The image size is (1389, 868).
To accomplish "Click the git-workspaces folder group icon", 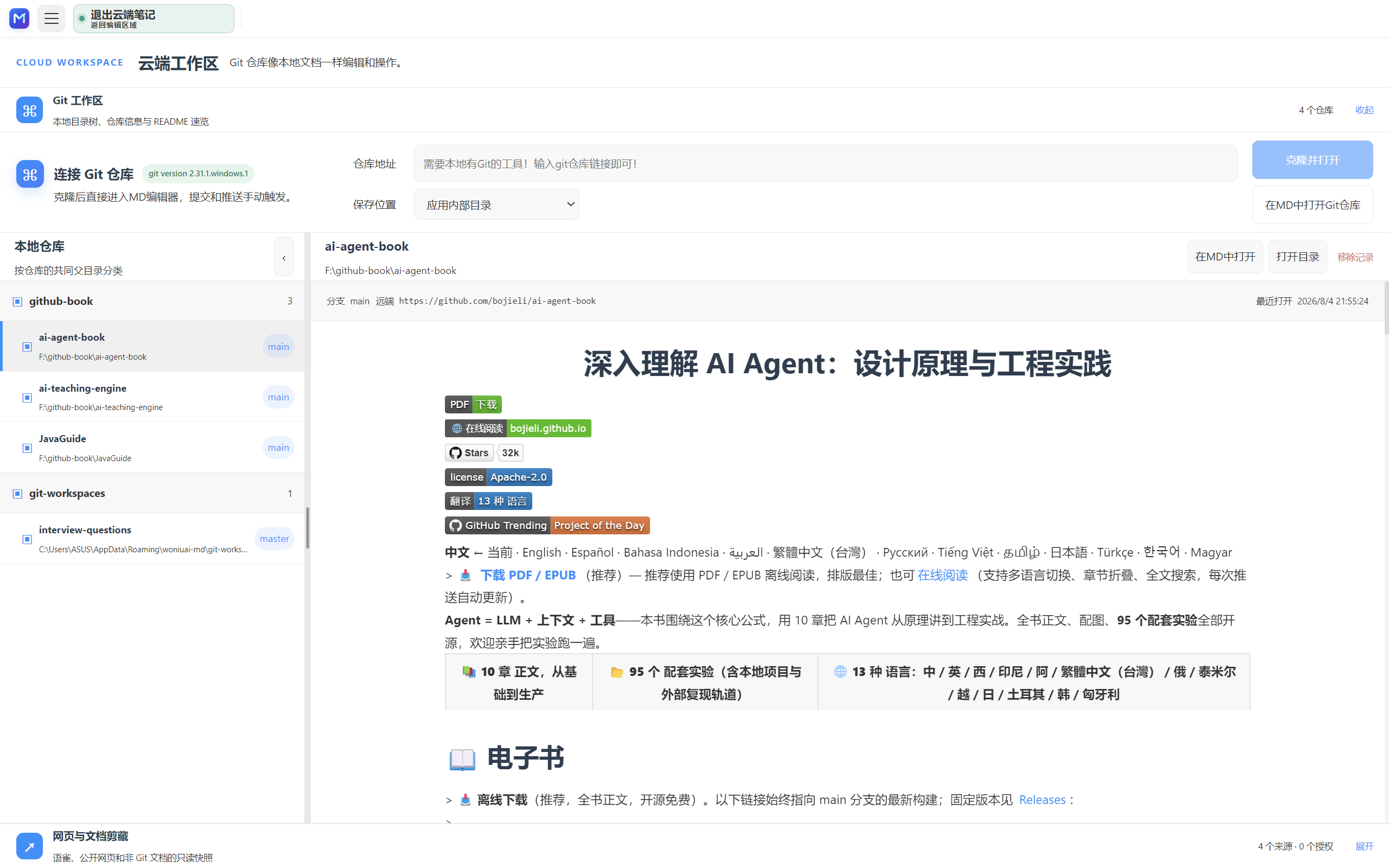I will click(17, 493).
